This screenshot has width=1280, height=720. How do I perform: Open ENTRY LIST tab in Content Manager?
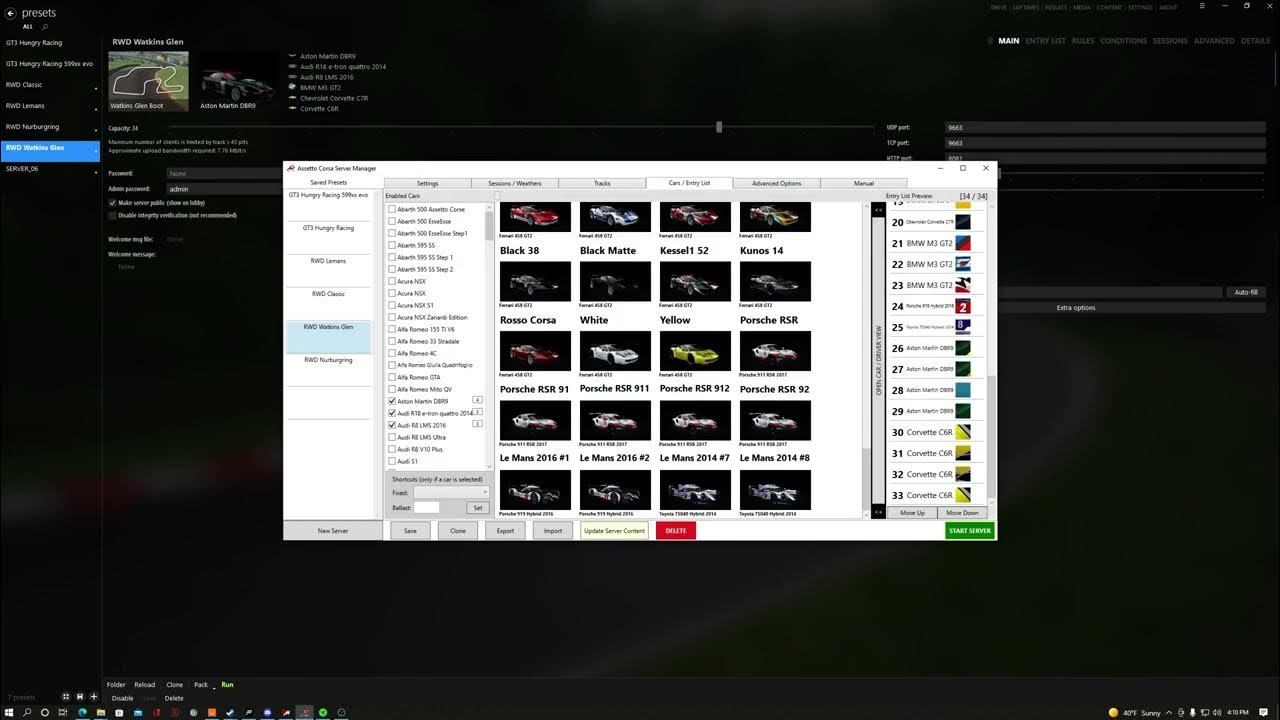click(x=1045, y=41)
